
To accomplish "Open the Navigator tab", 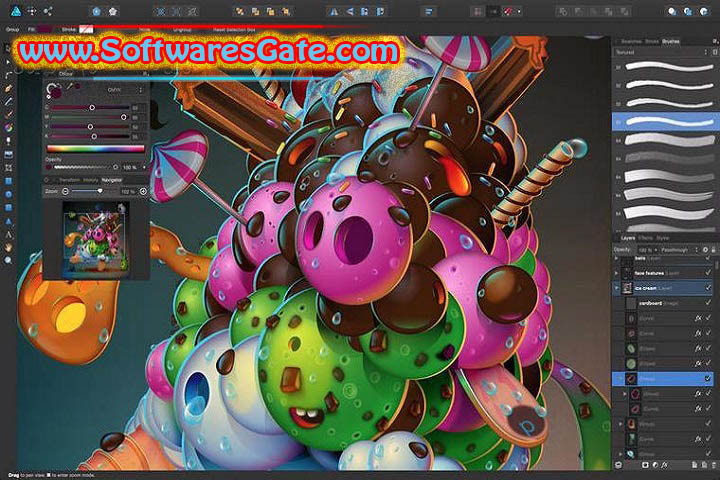I will [112, 180].
